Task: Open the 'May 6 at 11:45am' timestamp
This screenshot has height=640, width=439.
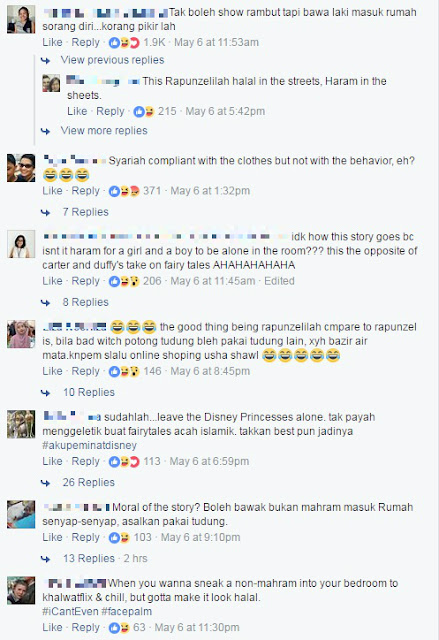Action: click(x=213, y=281)
